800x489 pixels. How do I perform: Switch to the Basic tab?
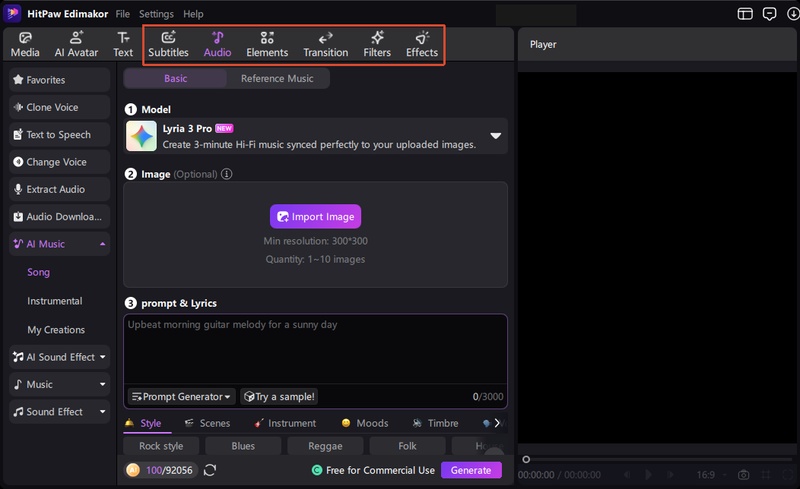click(176, 79)
